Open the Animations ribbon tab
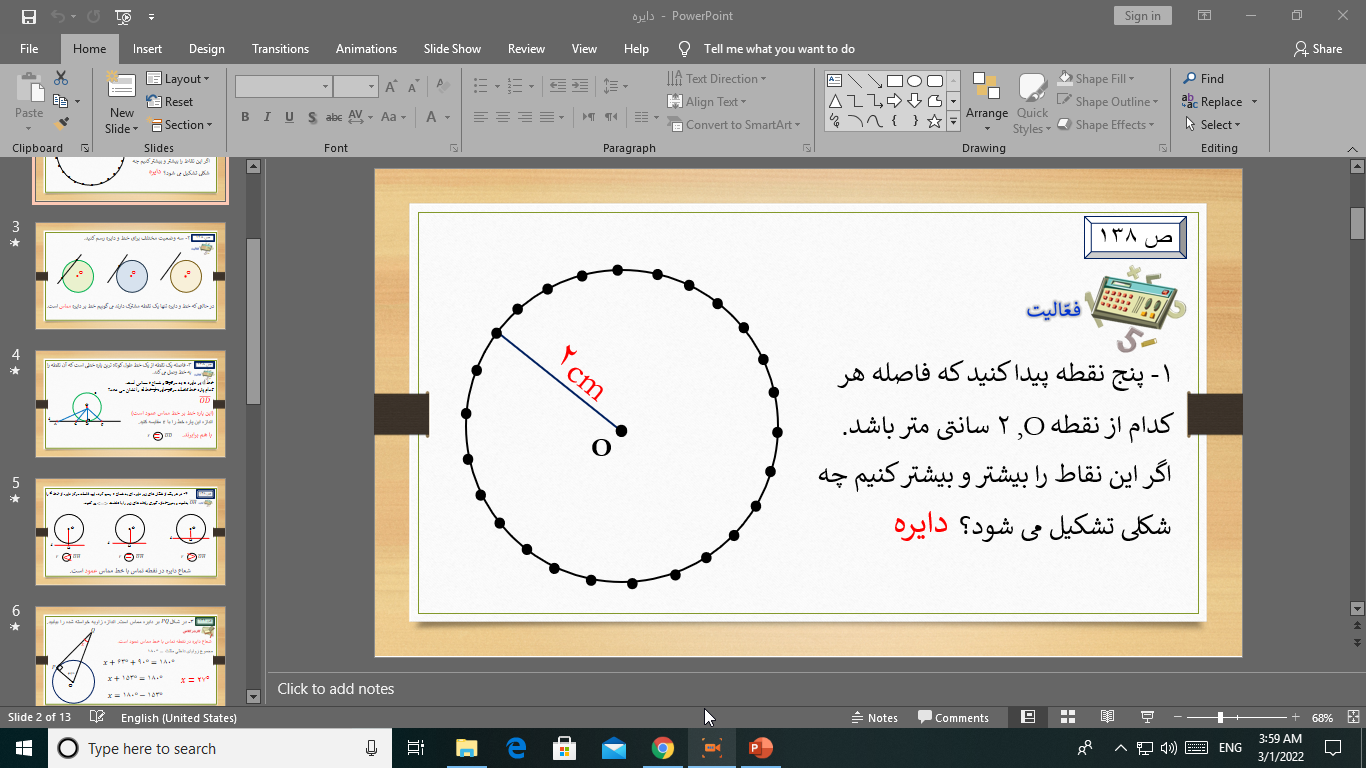The width and height of the screenshot is (1366, 768). click(x=366, y=49)
